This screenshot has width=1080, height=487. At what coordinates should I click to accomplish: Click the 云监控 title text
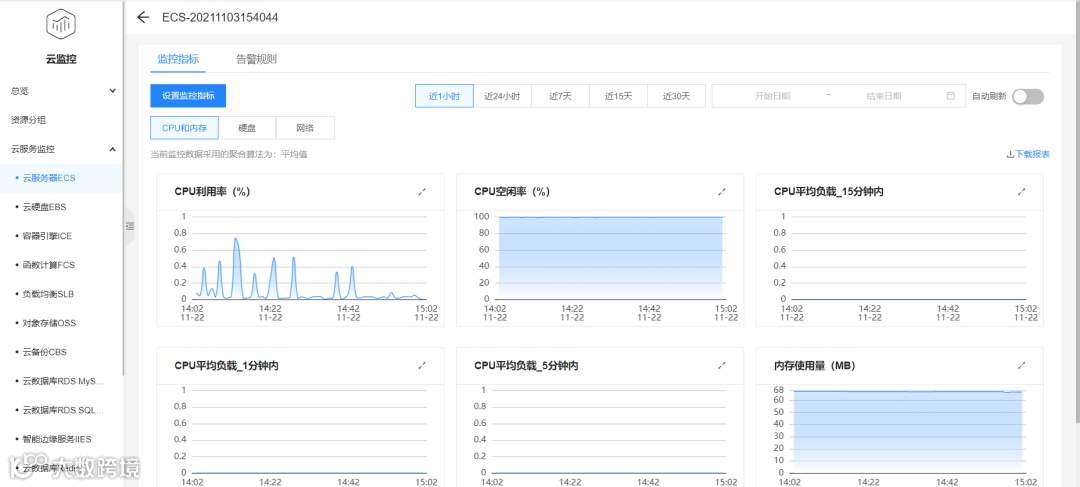point(61,59)
